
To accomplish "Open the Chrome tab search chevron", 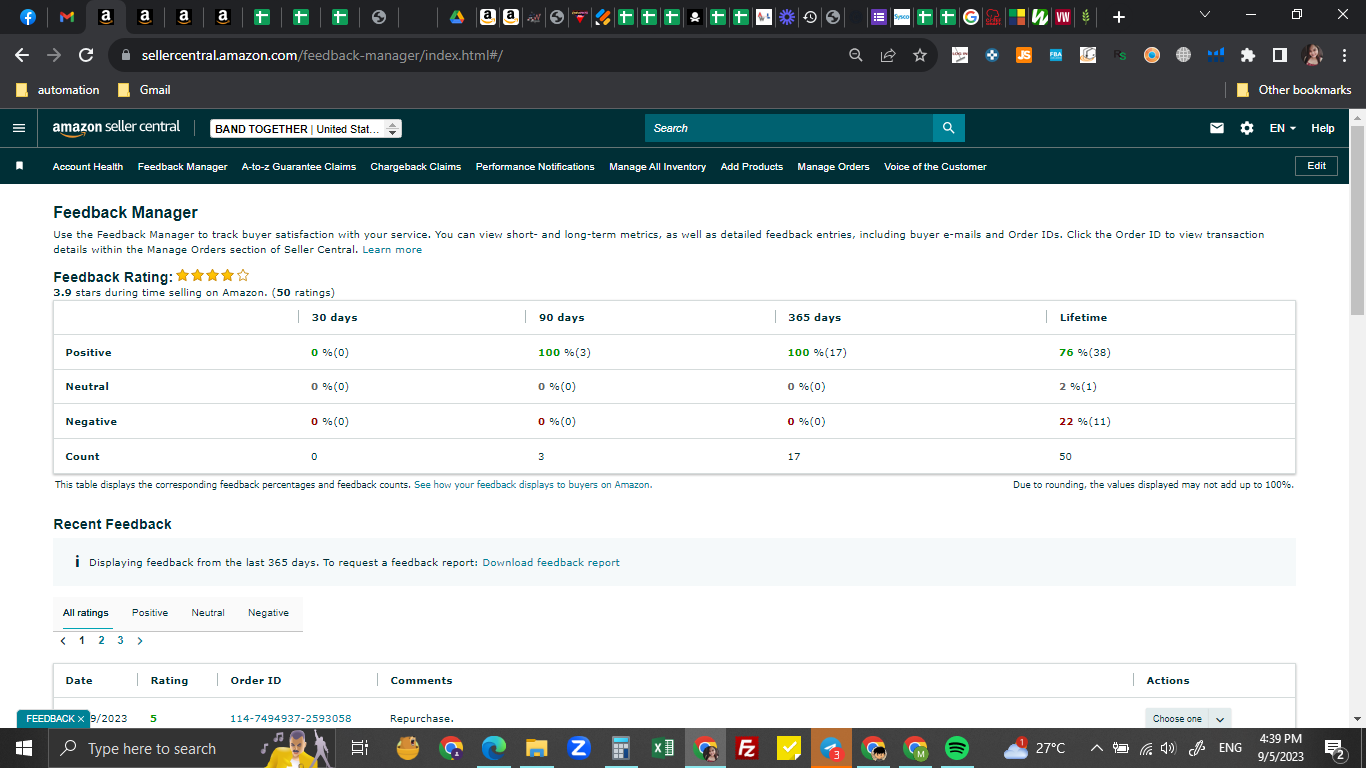I will 1204,15.
